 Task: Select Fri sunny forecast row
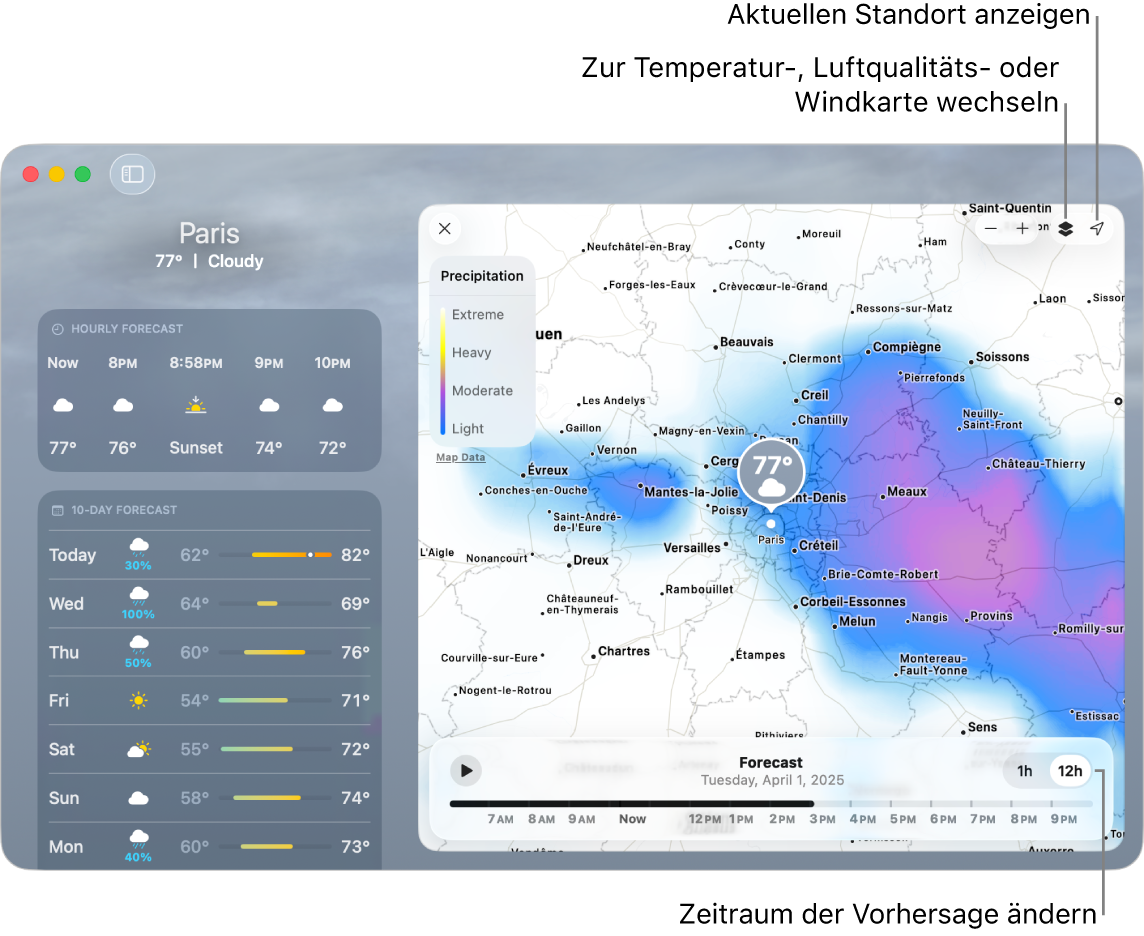pos(209,701)
